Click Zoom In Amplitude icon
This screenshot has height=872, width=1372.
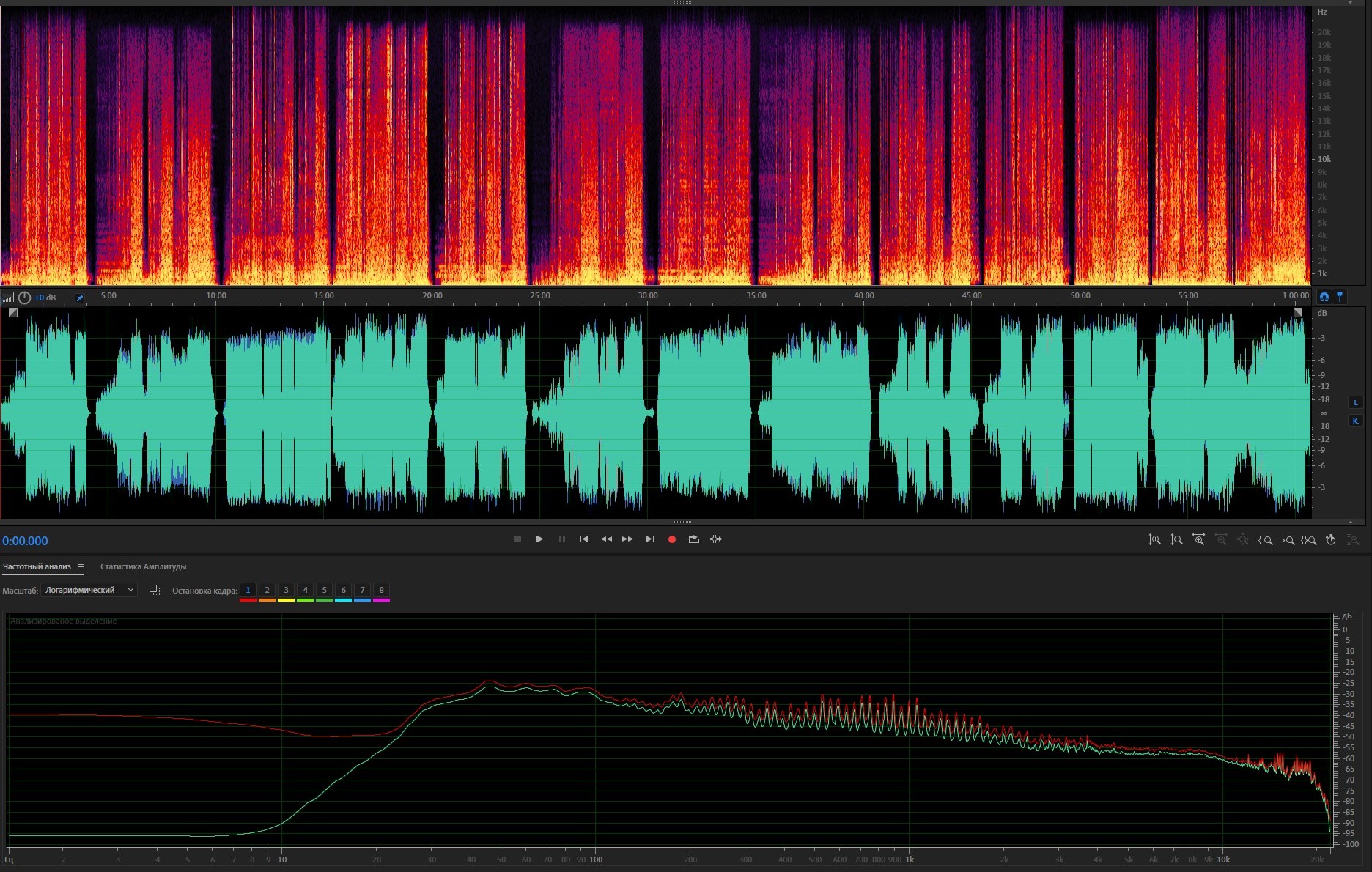point(1154,540)
